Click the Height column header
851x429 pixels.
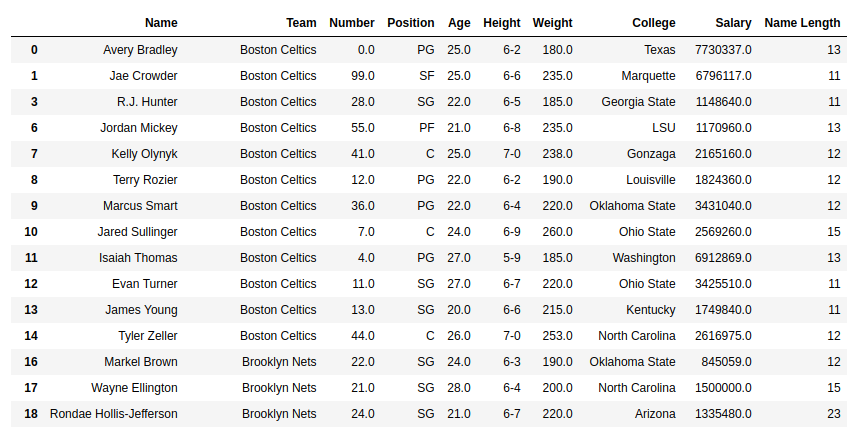pyautogui.click(x=501, y=23)
